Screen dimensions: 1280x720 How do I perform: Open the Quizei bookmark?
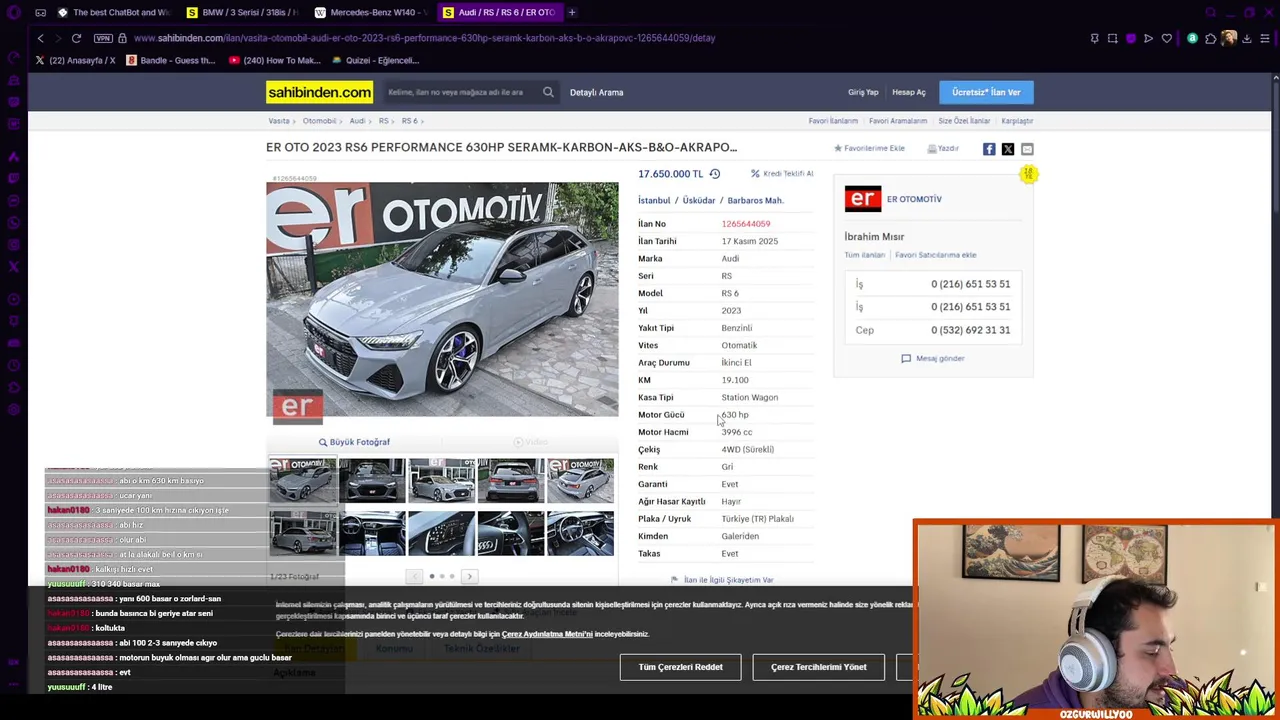pyautogui.click(x=376, y=60)
